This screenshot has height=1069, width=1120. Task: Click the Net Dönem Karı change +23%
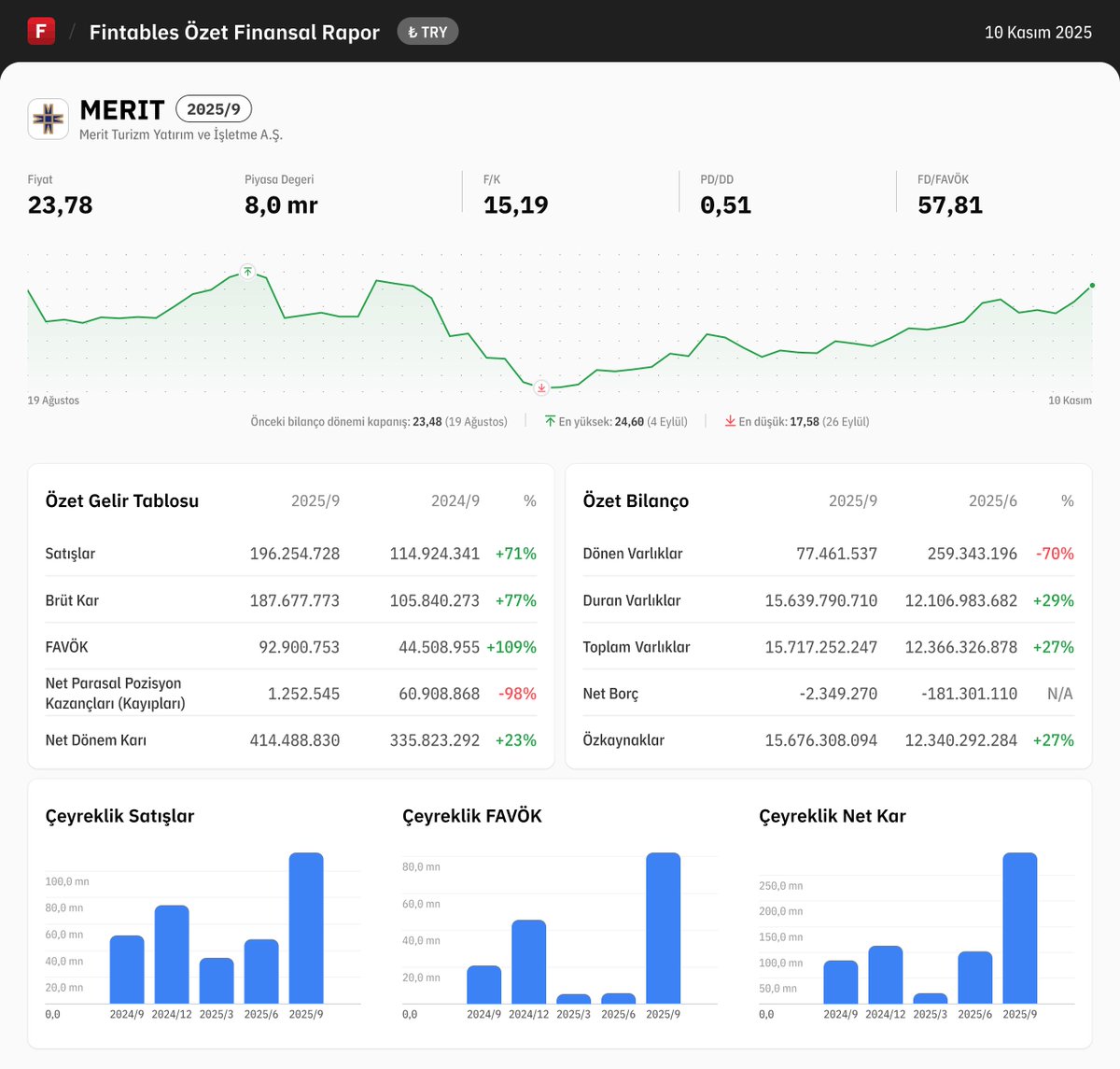point(516,740)
